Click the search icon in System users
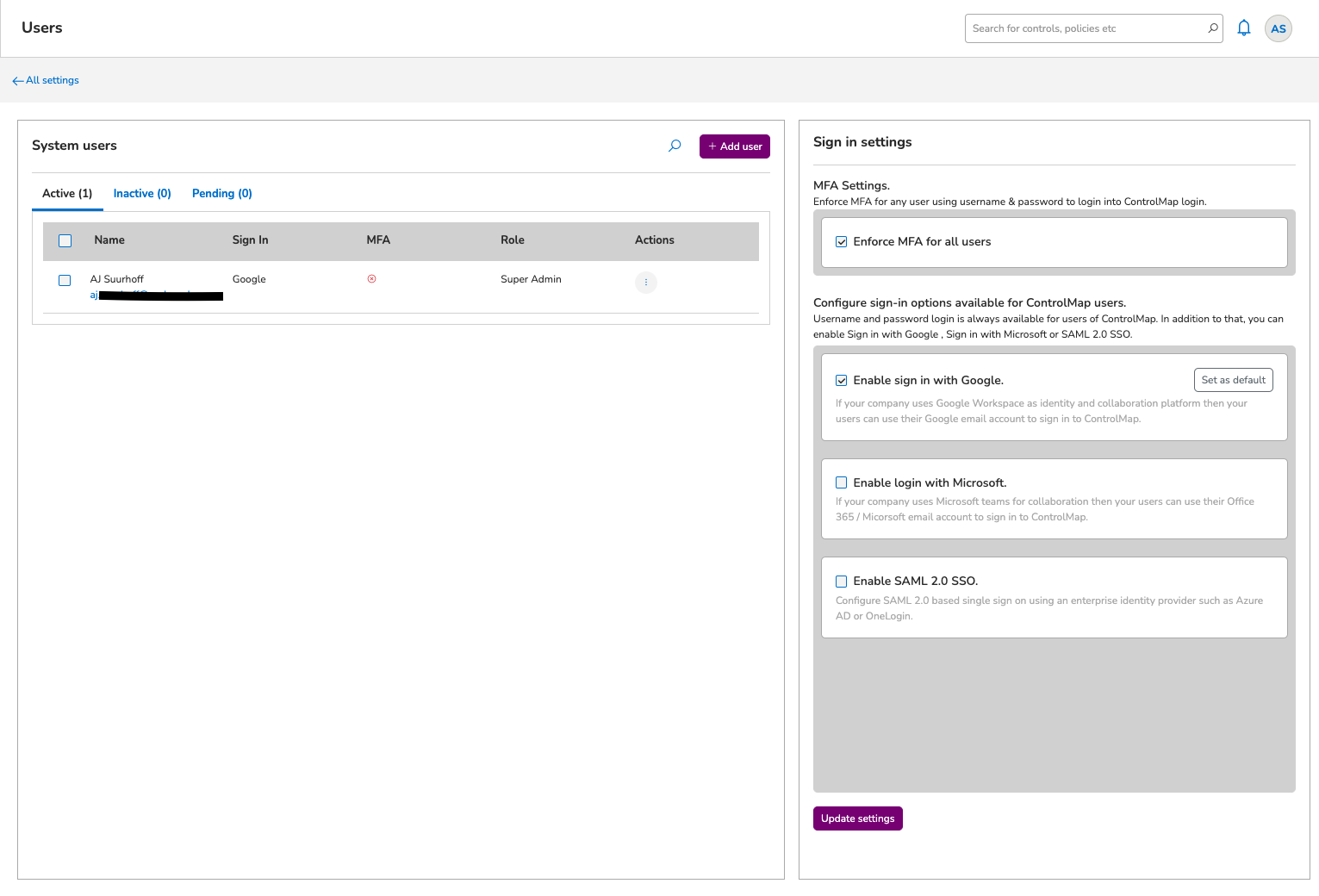 pyautogui.click(x=675, y=146)
